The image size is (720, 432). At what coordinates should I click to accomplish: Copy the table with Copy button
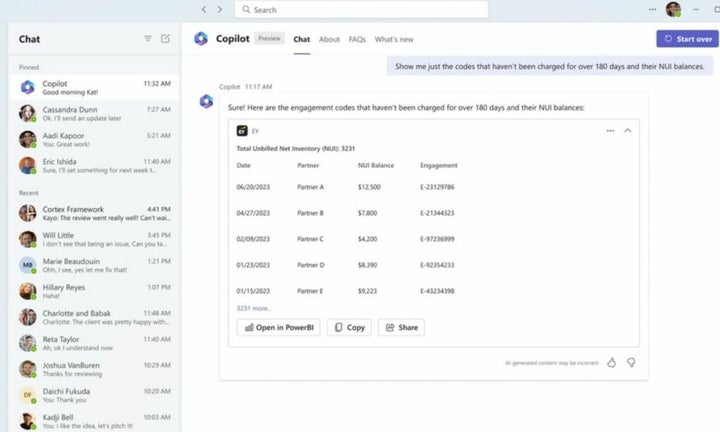coord(349,328)
